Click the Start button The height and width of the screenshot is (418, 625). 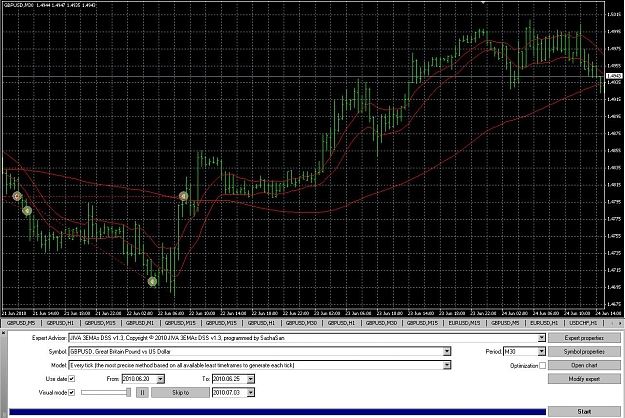pos(584,412)
